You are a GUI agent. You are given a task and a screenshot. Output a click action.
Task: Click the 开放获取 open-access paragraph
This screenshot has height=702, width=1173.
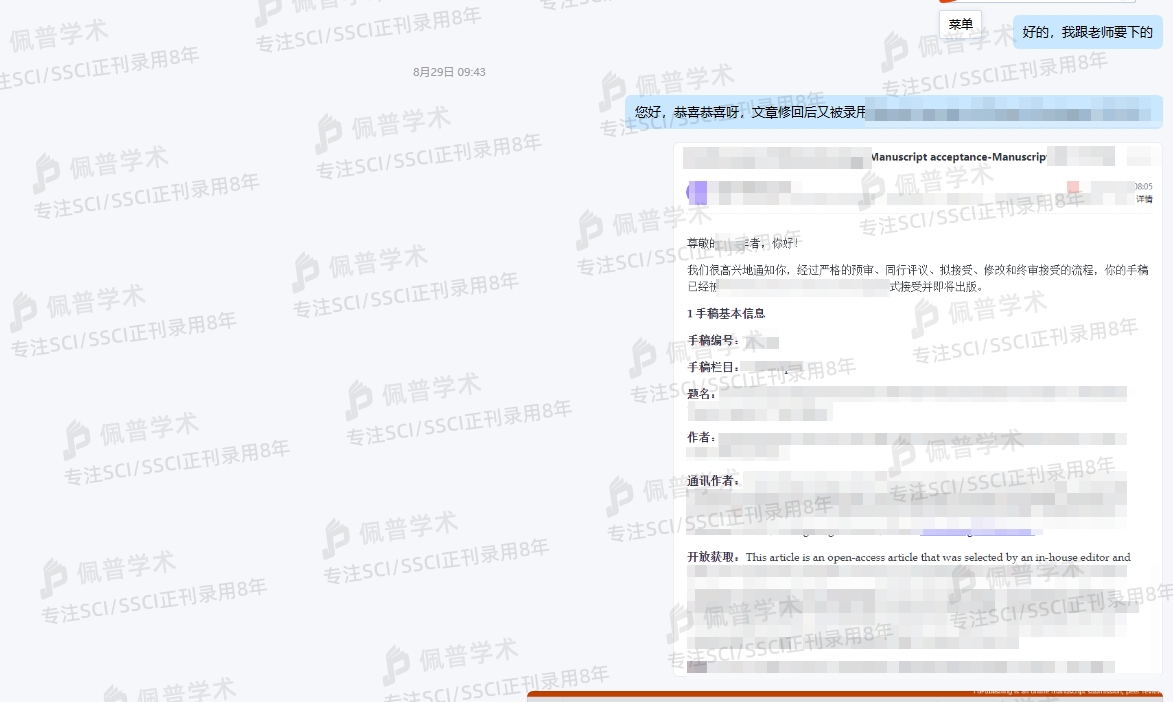[908, 558]
